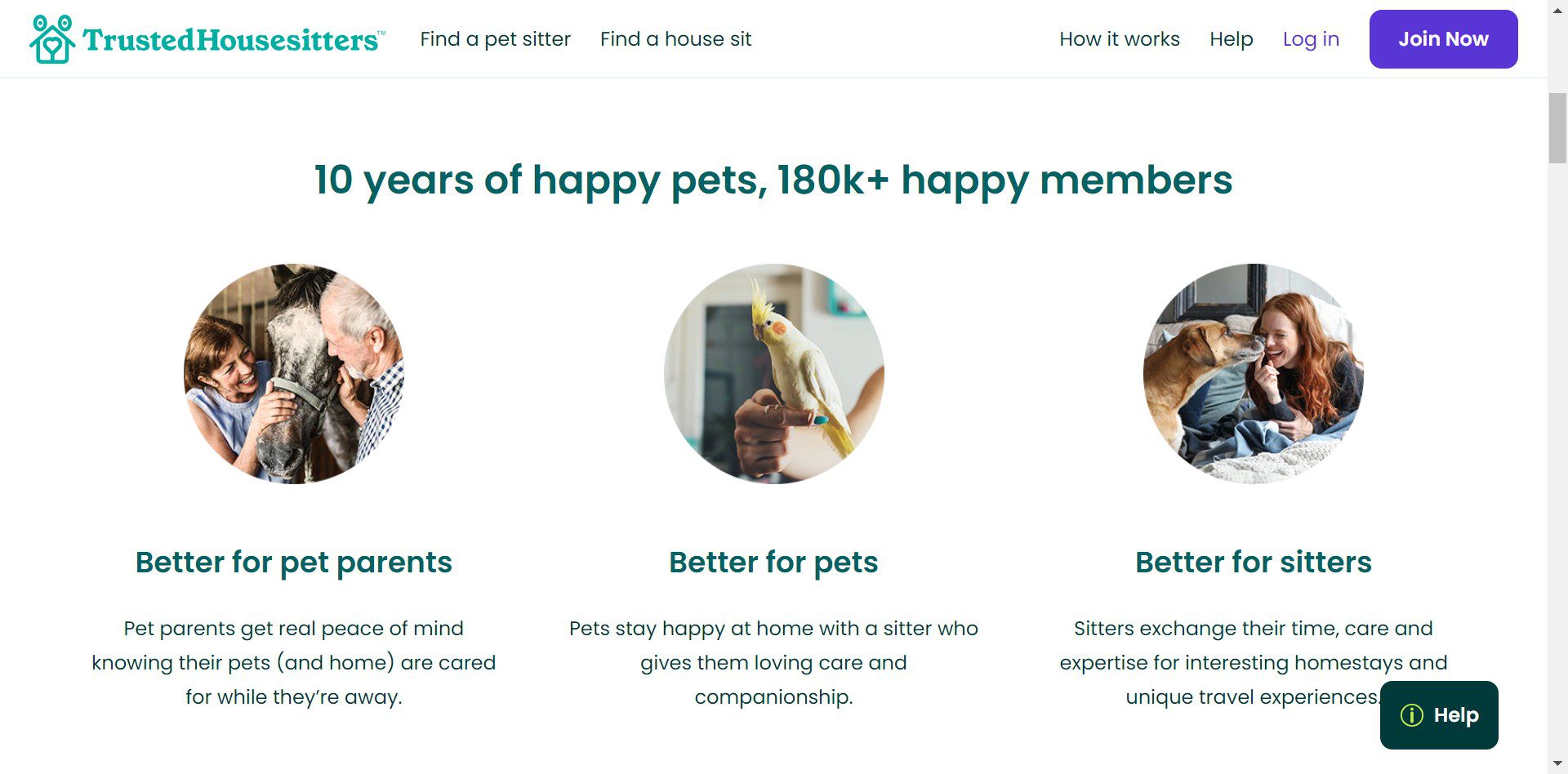Click the horse with couple photo
Image resolution: width=1568 pixels, height=774 pixels.
coord(294,374)
